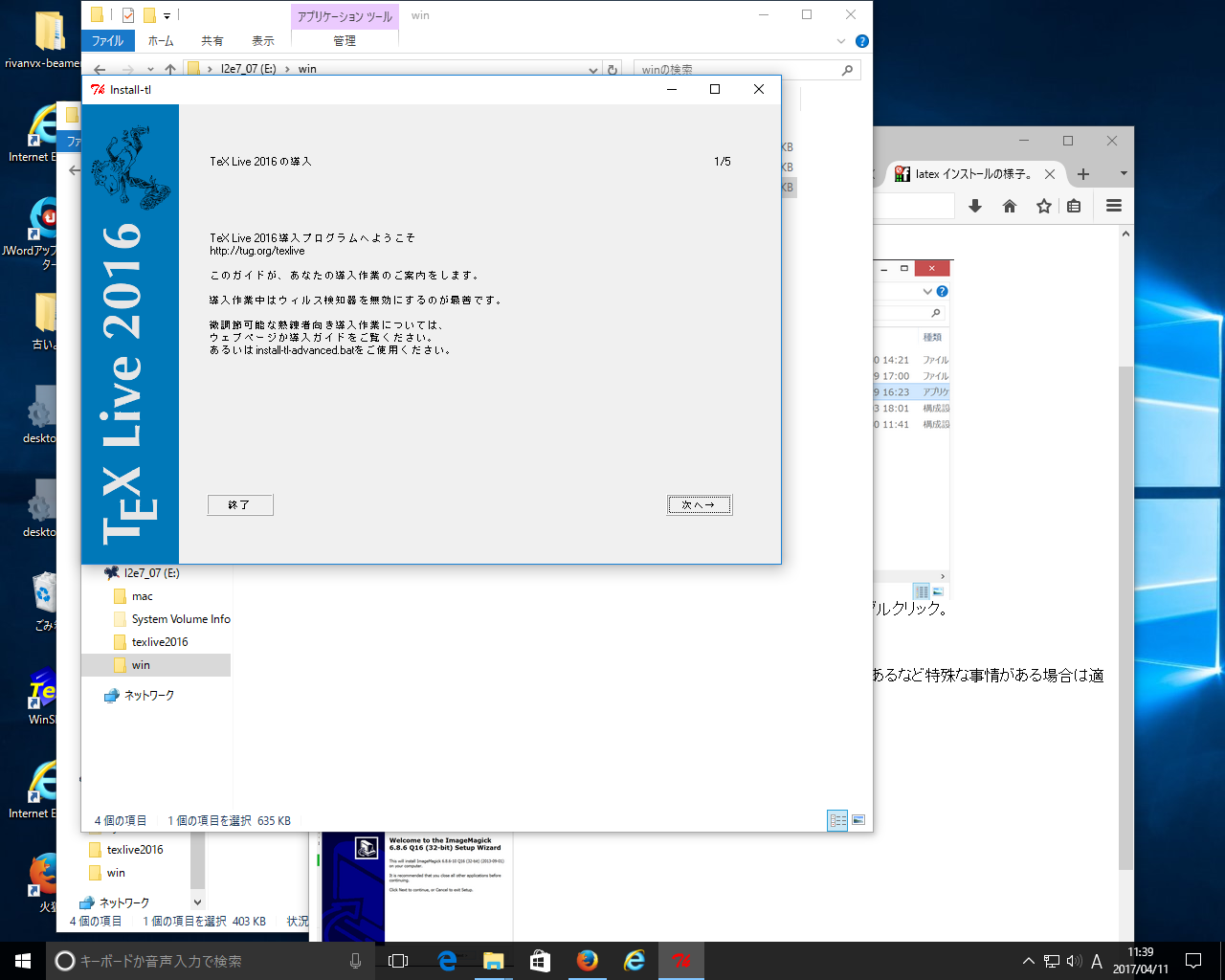Open the Windows Store taskbar icon

pos(540,961)
